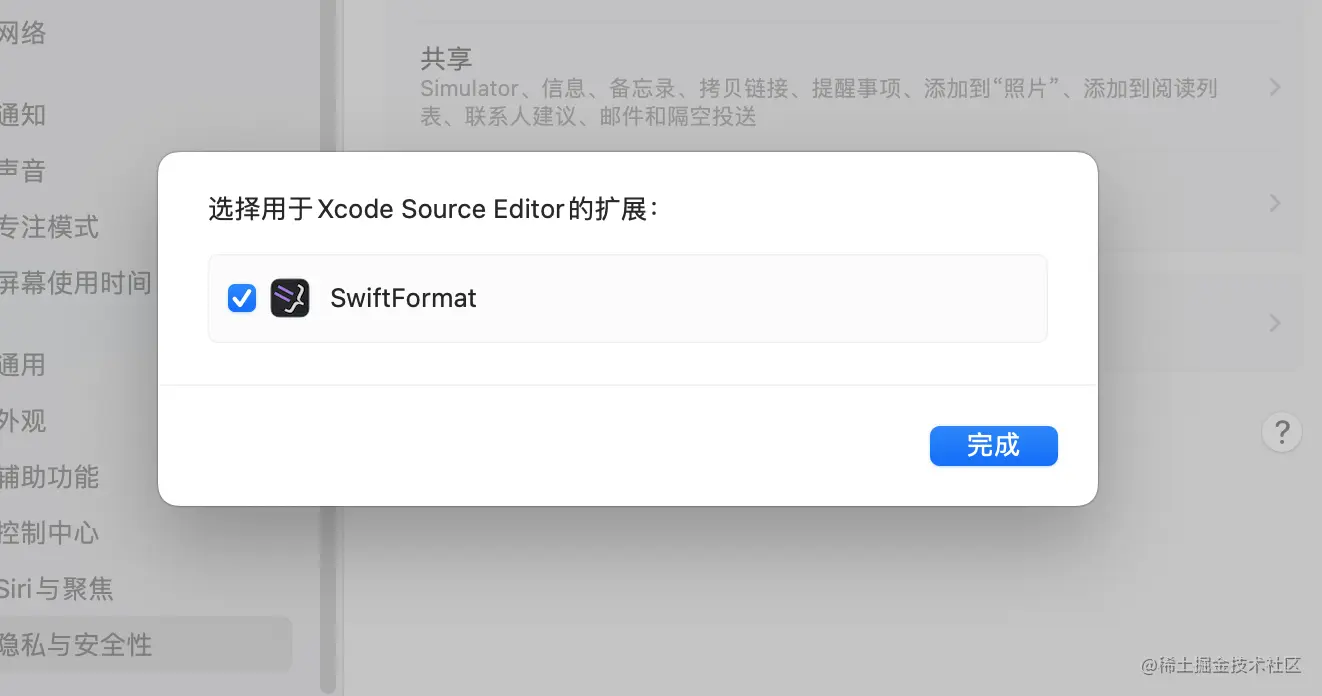Select 屏幕使用时间 in the sidebar
Image resolution: width=1322 pixels, height=696 pixels.
pos(75,283)
